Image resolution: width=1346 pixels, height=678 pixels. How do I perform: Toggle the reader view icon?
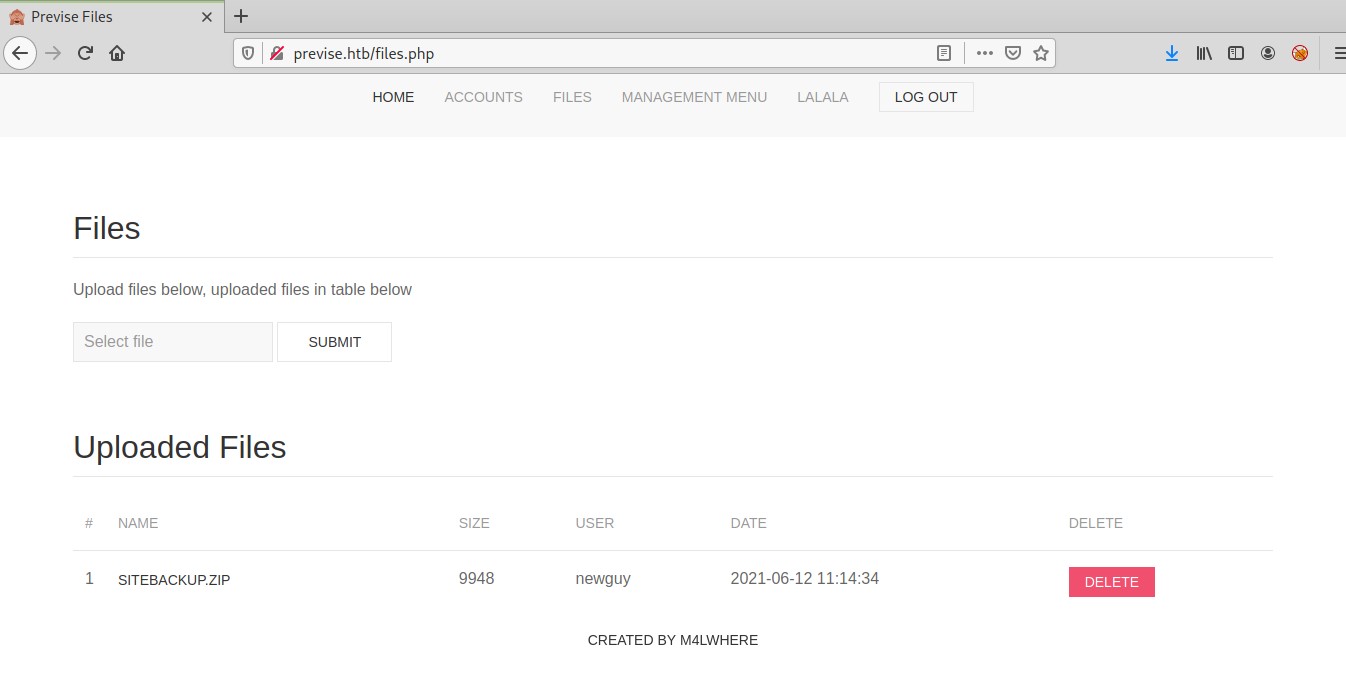943,53
